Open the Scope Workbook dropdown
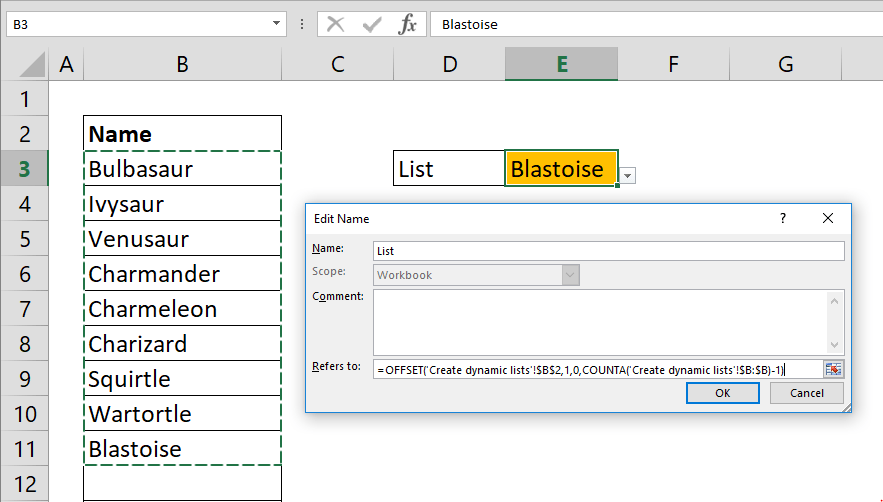 [x=570, y=275]
